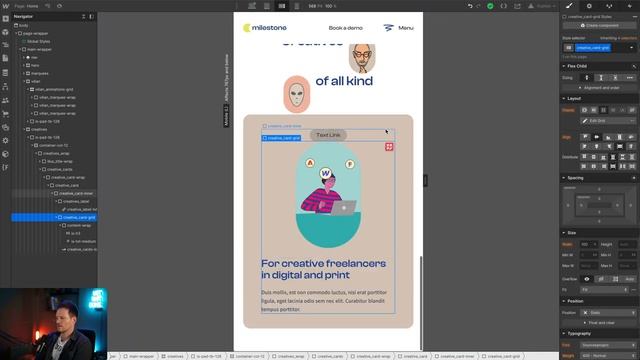Viewport: 640px width, 360px height.
Task: Open the Menu button in the canvas header
Action: (398, 28)
